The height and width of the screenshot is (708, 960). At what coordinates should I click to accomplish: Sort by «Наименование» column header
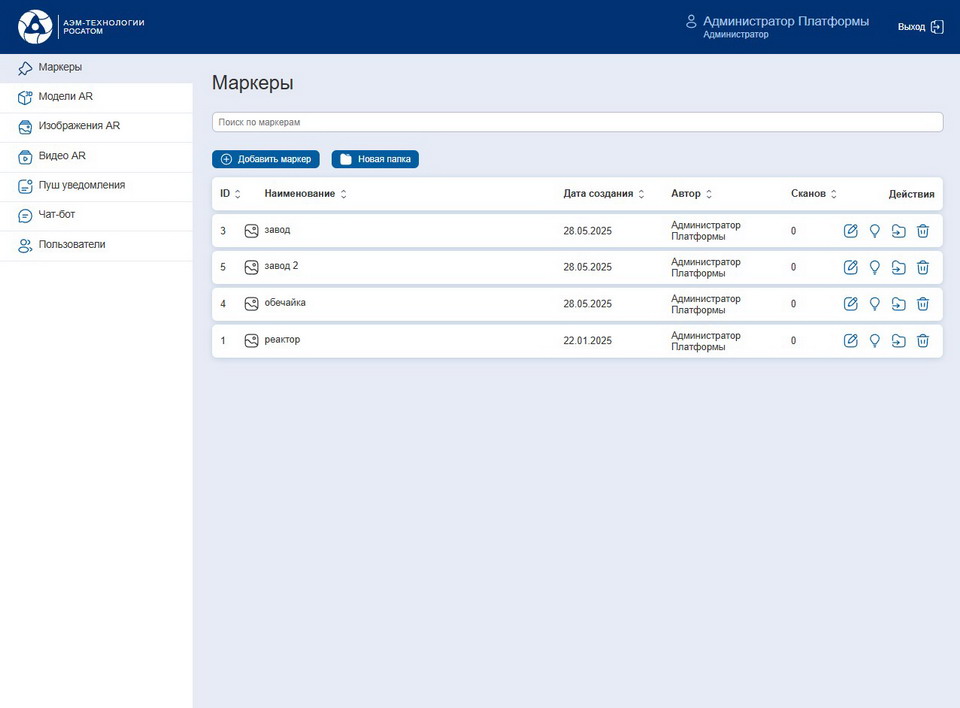coord(305,194)
